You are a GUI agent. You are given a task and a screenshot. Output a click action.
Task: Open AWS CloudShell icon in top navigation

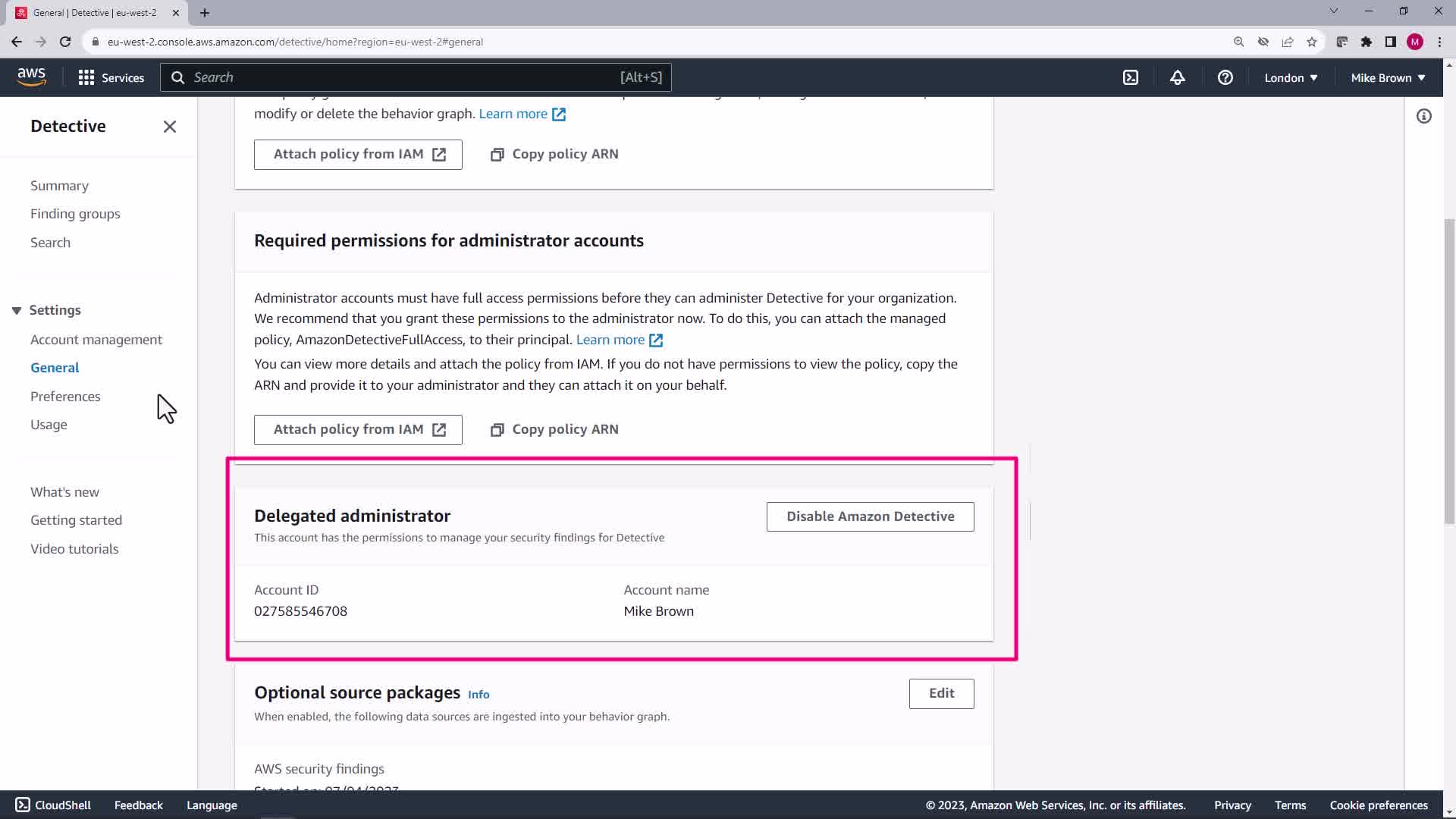point(1131,77)
